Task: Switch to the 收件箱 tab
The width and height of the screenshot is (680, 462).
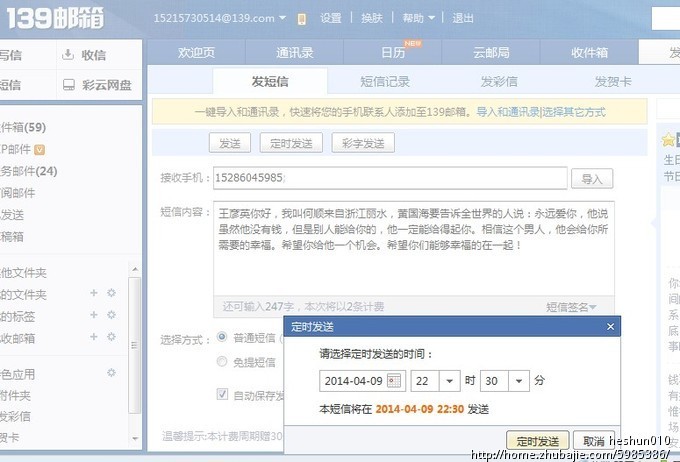Action: (589, 52)
